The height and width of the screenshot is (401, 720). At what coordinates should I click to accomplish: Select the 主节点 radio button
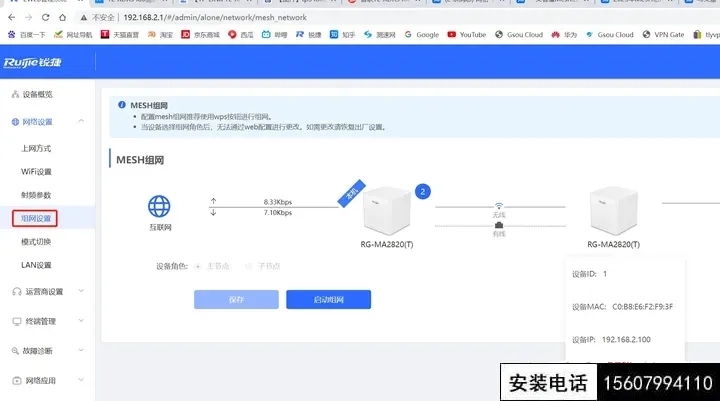coord(198,266)
